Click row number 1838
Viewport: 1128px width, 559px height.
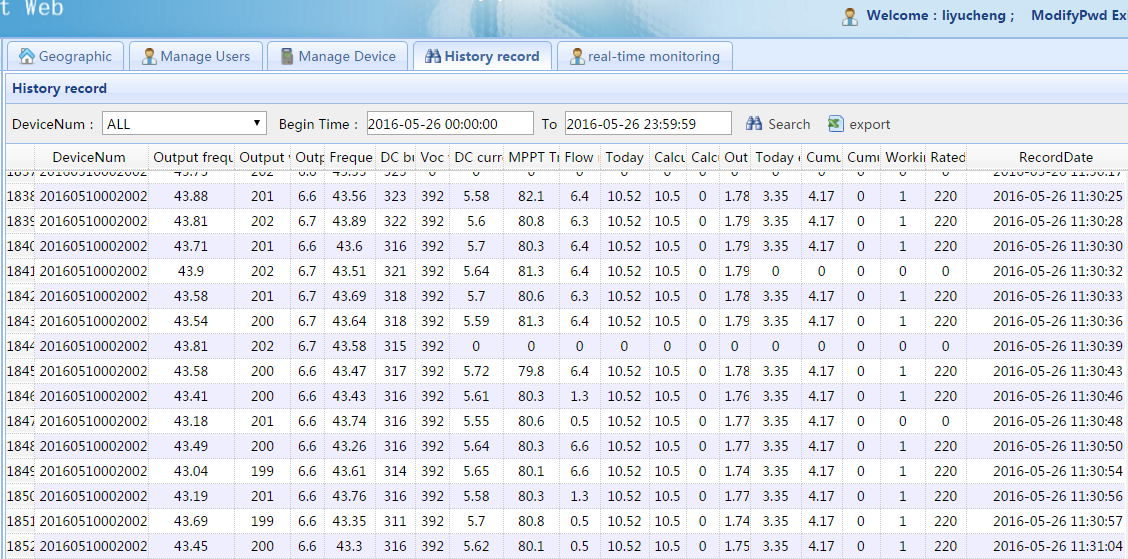tap(20, 196)
